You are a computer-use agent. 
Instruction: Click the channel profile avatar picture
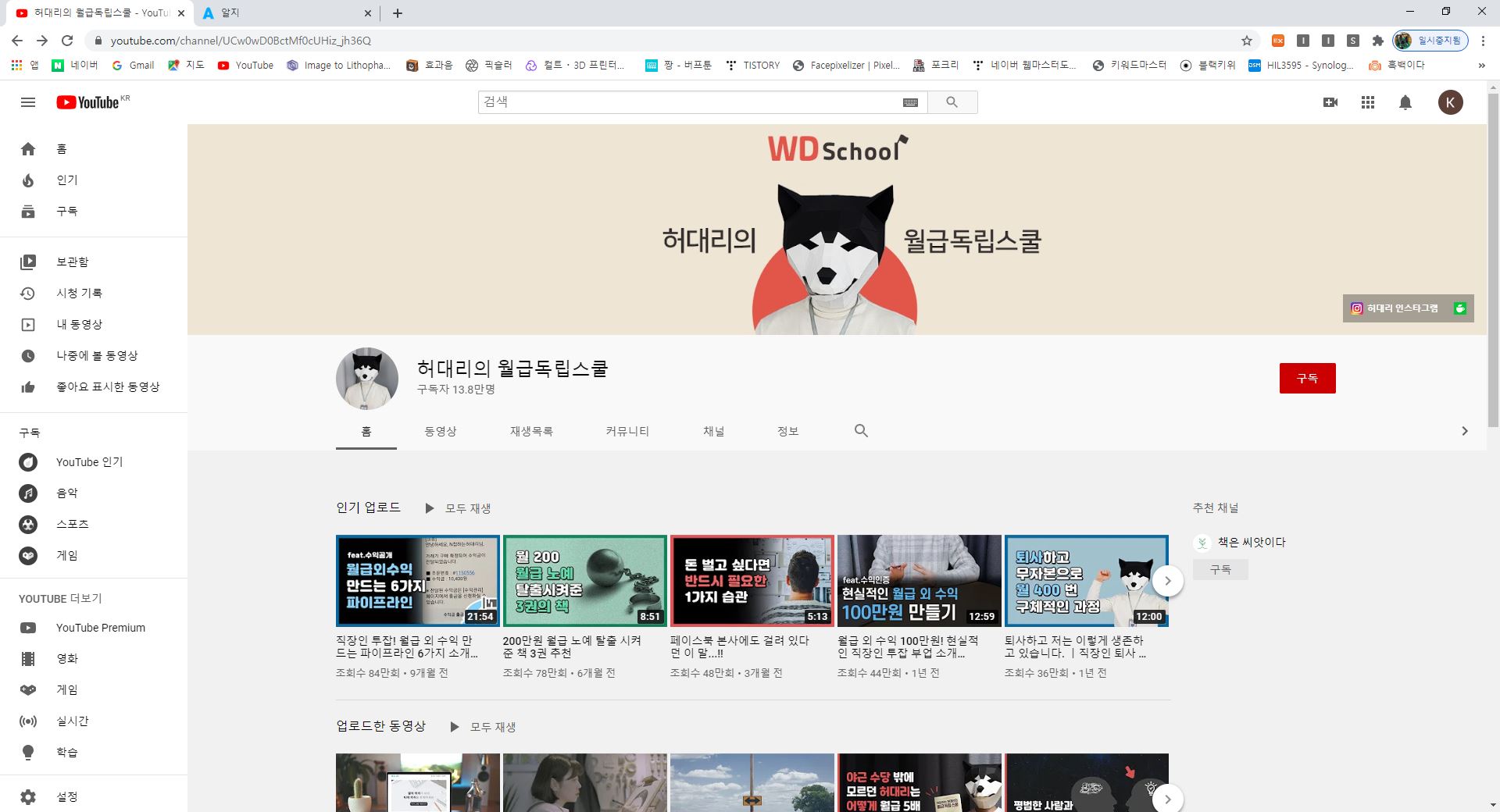[x=367, y=379]
